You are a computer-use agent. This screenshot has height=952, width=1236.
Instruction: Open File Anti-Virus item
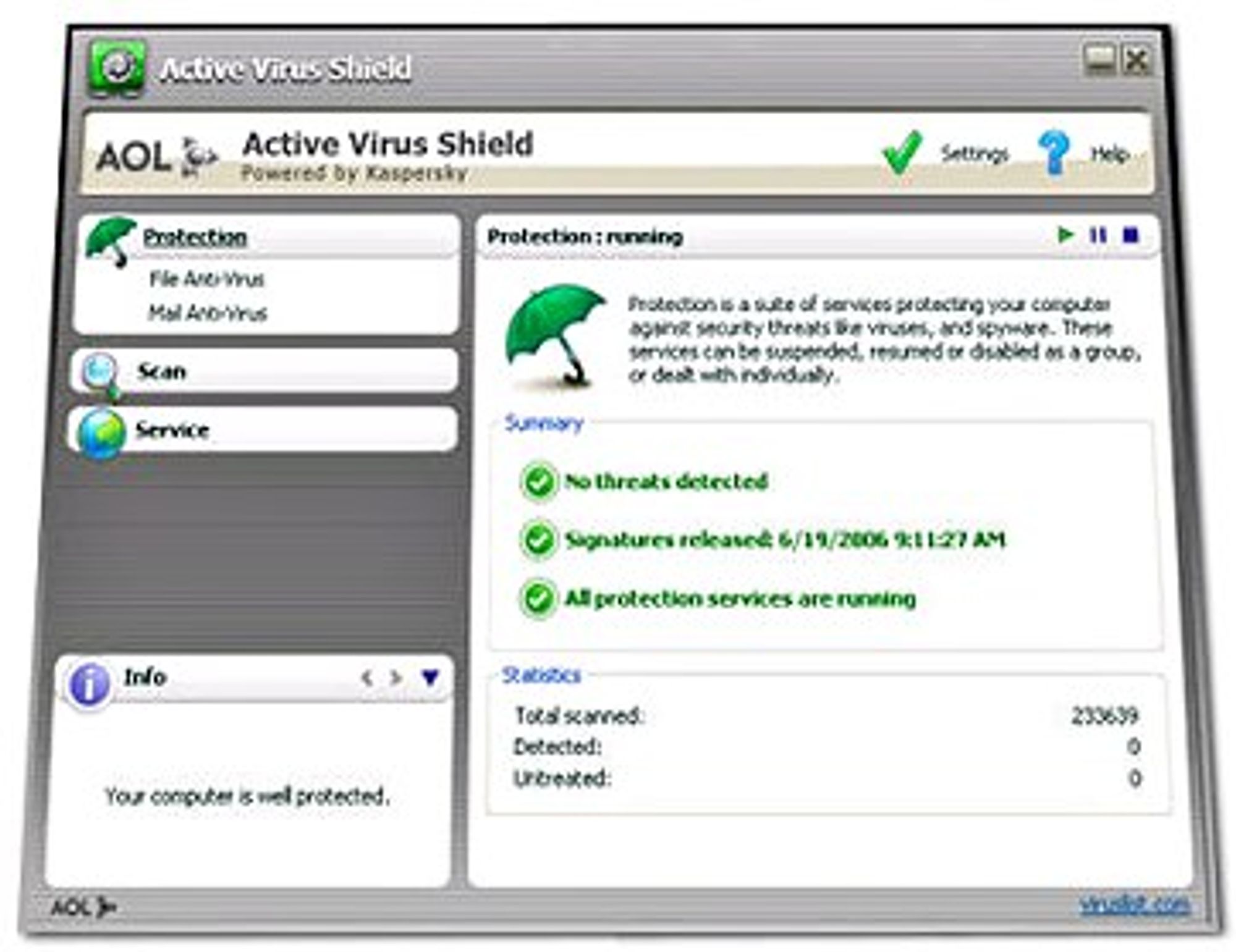click(x=206, y=279)
